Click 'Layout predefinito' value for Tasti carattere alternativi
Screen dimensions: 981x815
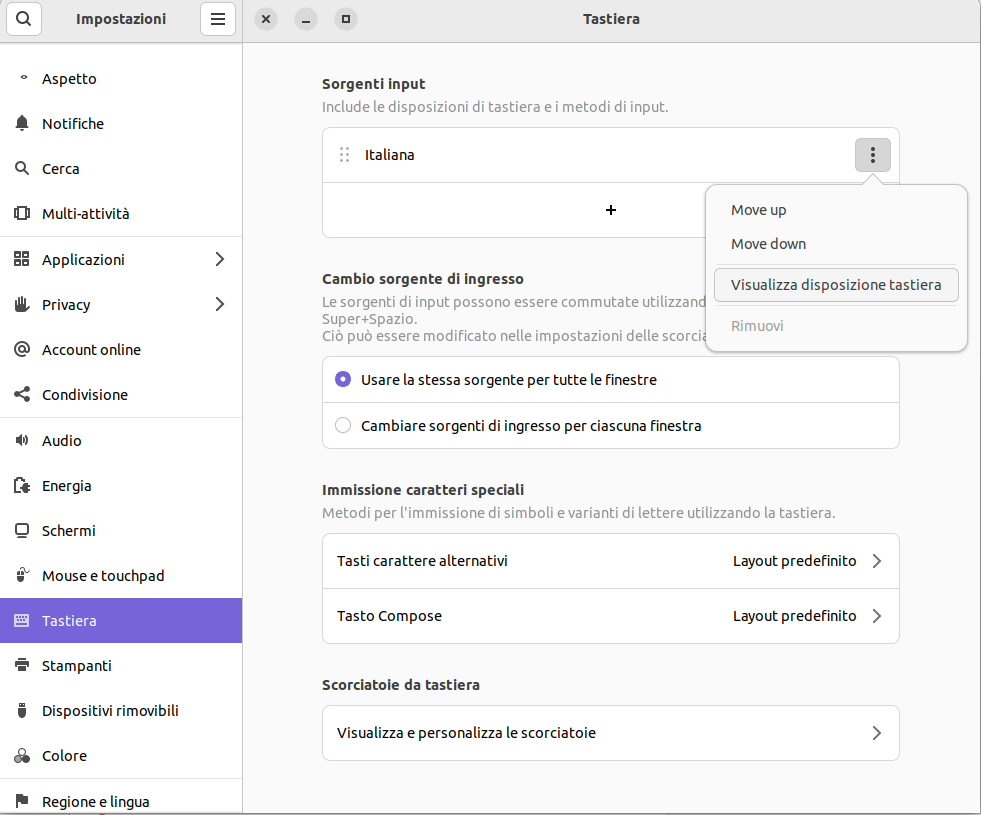(795, 561)
